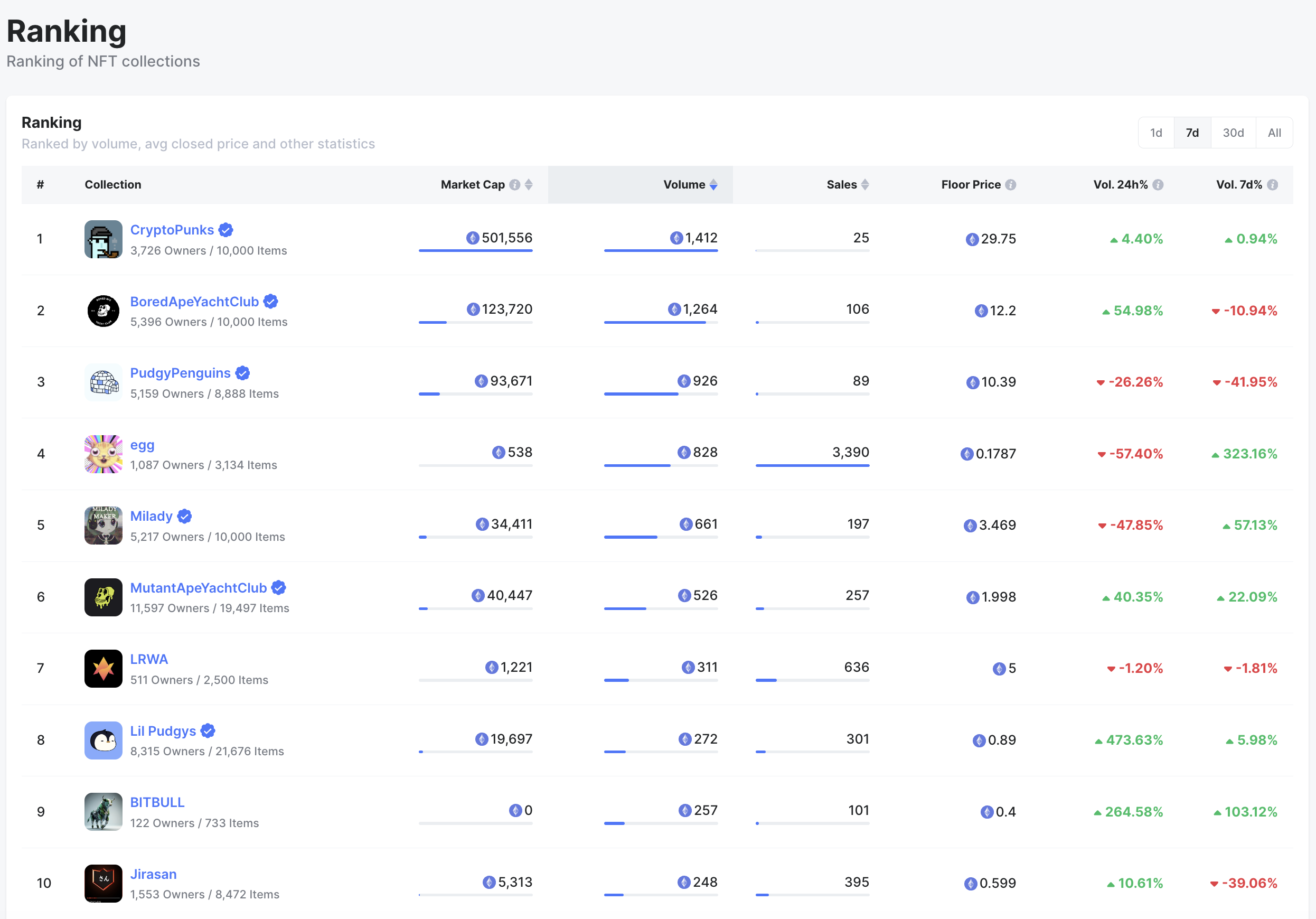
Task: Sort by Volume arrows
Action: point(713,185)
